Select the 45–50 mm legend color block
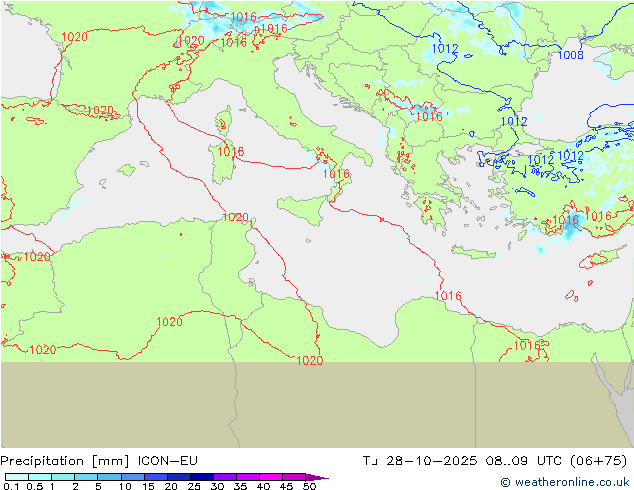The width and height of the screenshot is (634, 490). (x=294, y=477)
